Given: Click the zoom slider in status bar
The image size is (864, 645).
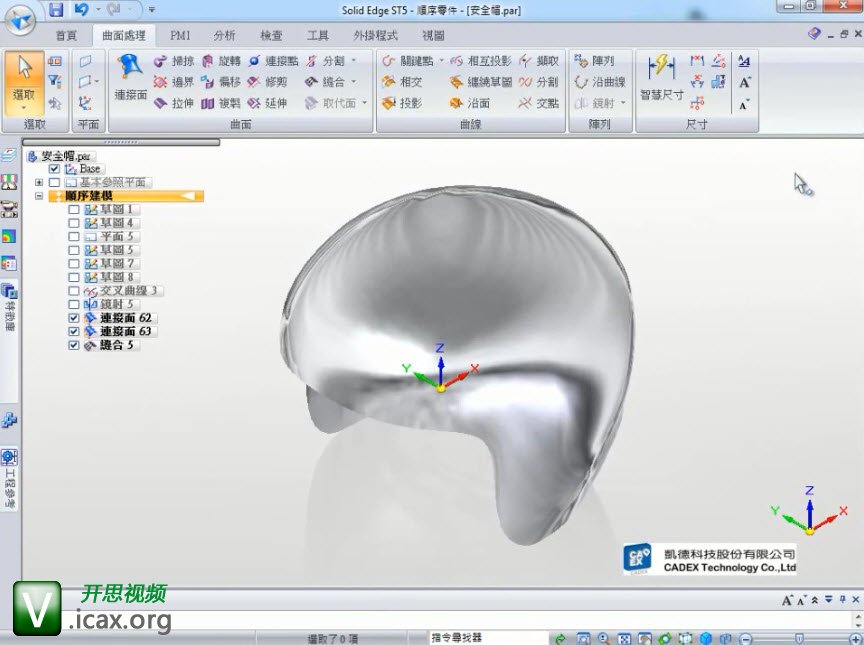Looking at the screenshot, I should (x=798, y=638).
